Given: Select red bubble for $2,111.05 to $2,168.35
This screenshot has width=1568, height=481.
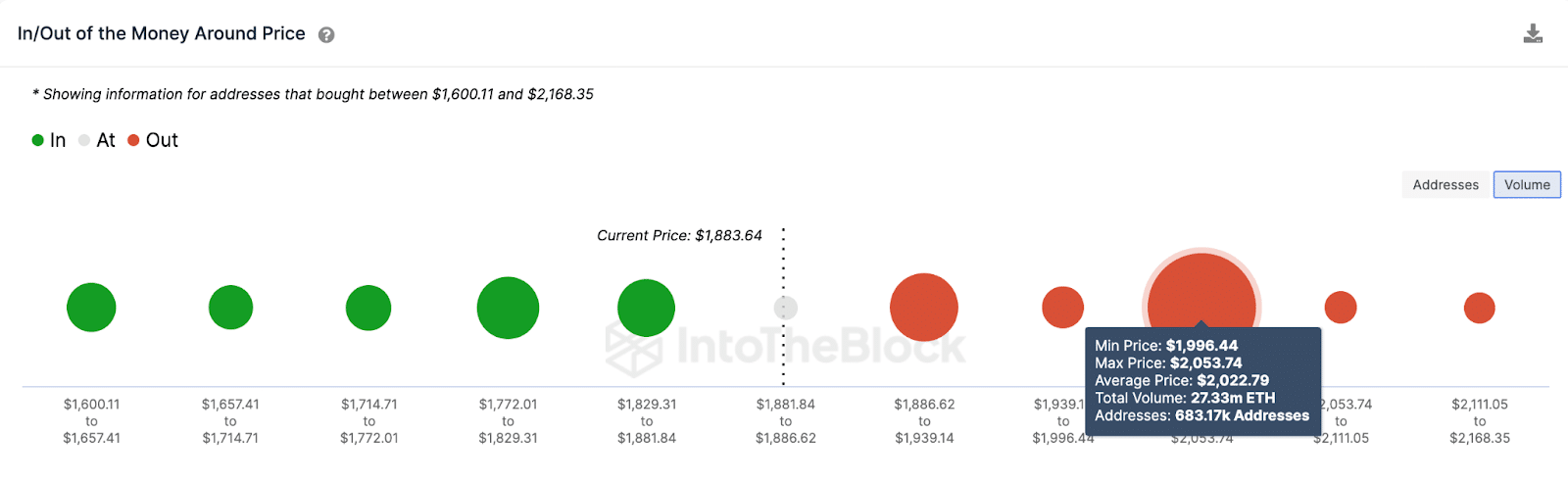Looking at the screenshot, I should click(x=1479, y=308).
